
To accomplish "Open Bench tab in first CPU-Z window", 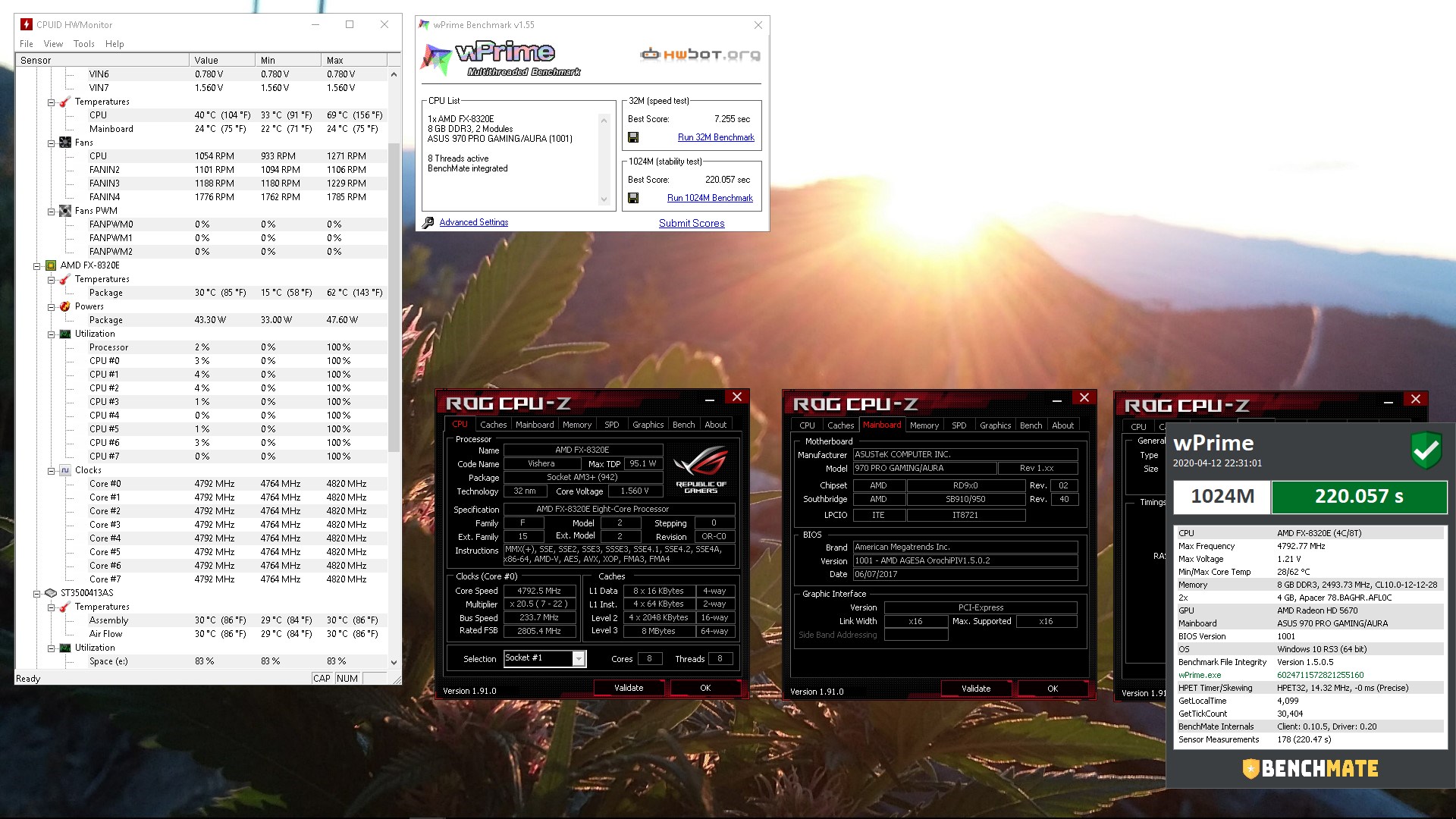I will click(x=683, y=425).
